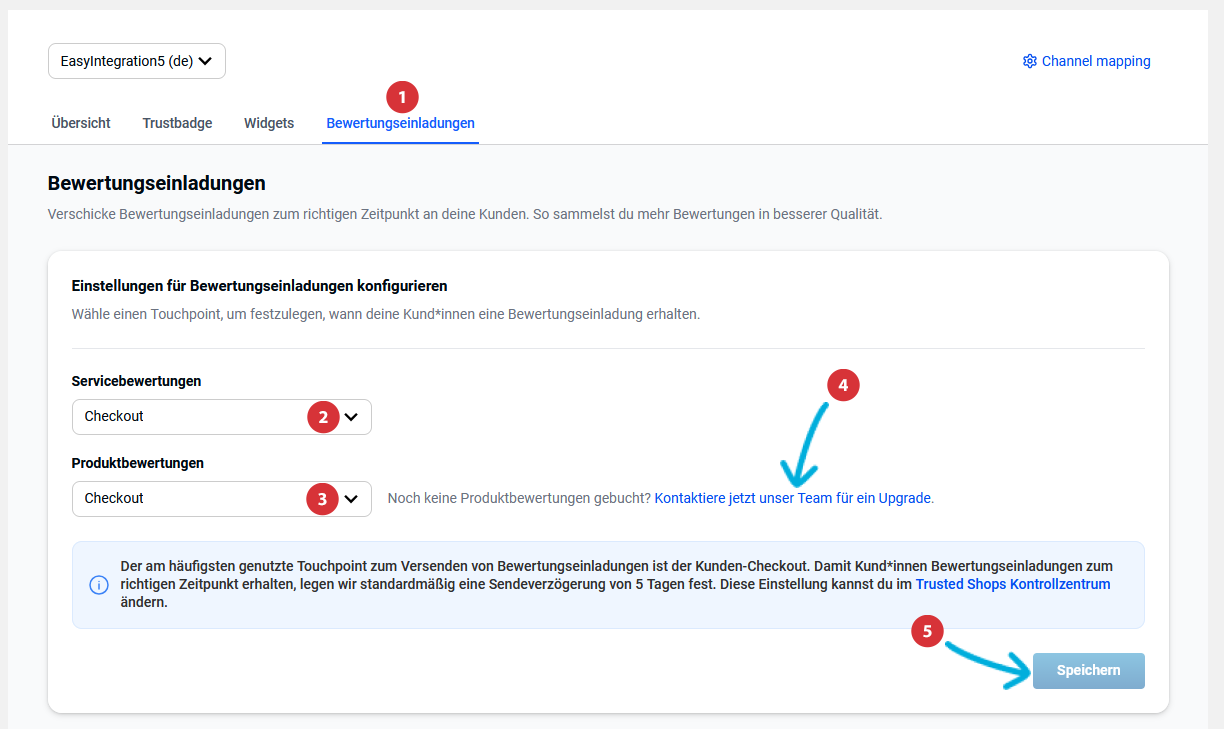Click red badge number 1 above the tab
The width and height of the screenshot is (1224, 729).
402,97
